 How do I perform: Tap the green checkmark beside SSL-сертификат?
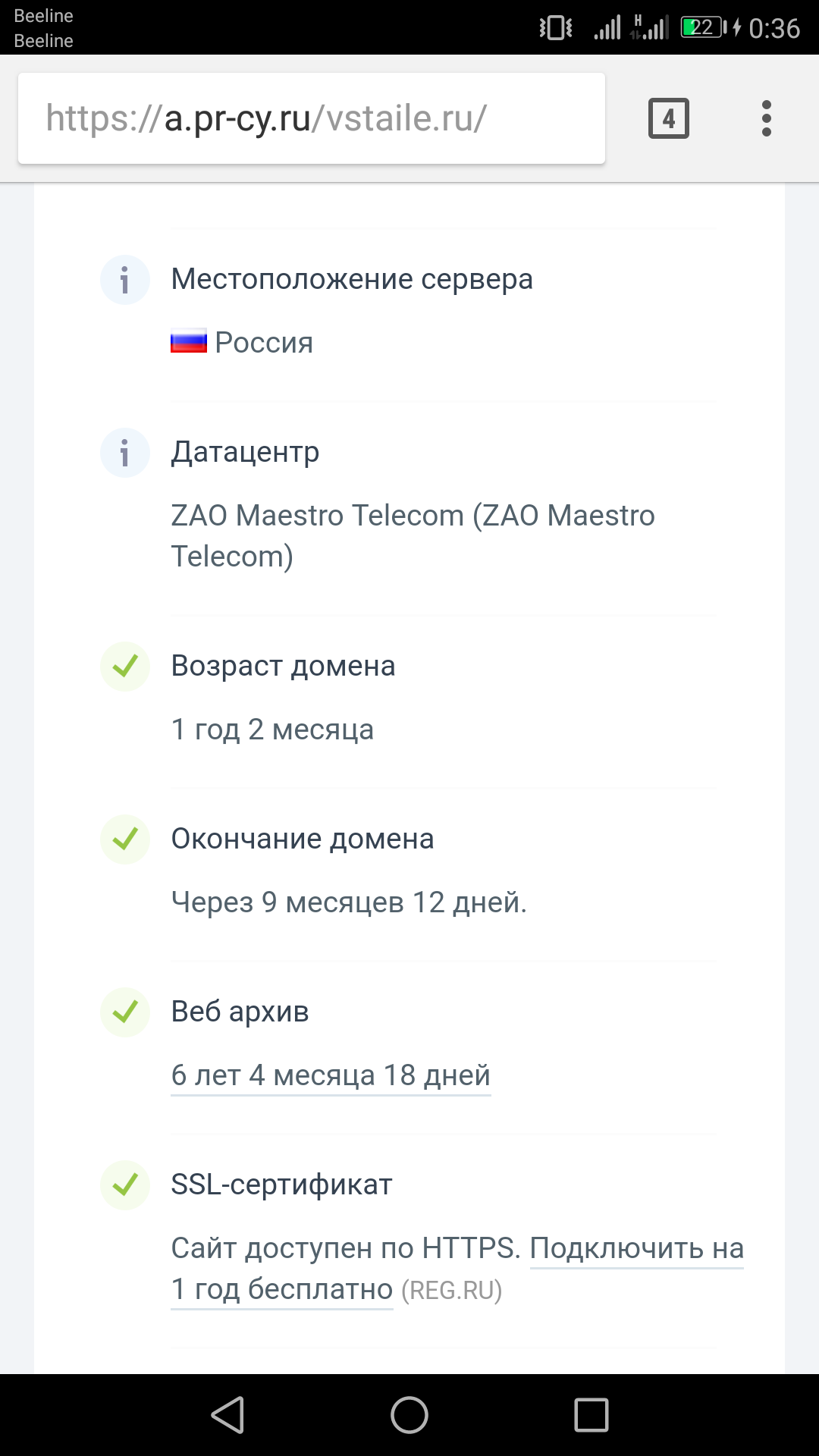[x=124, y=1185]
